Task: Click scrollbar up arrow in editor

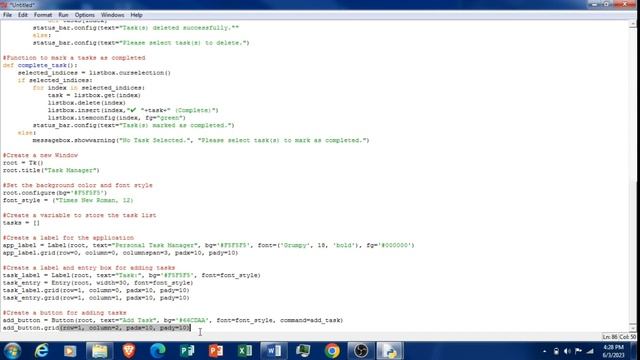Action: point(633,24)
